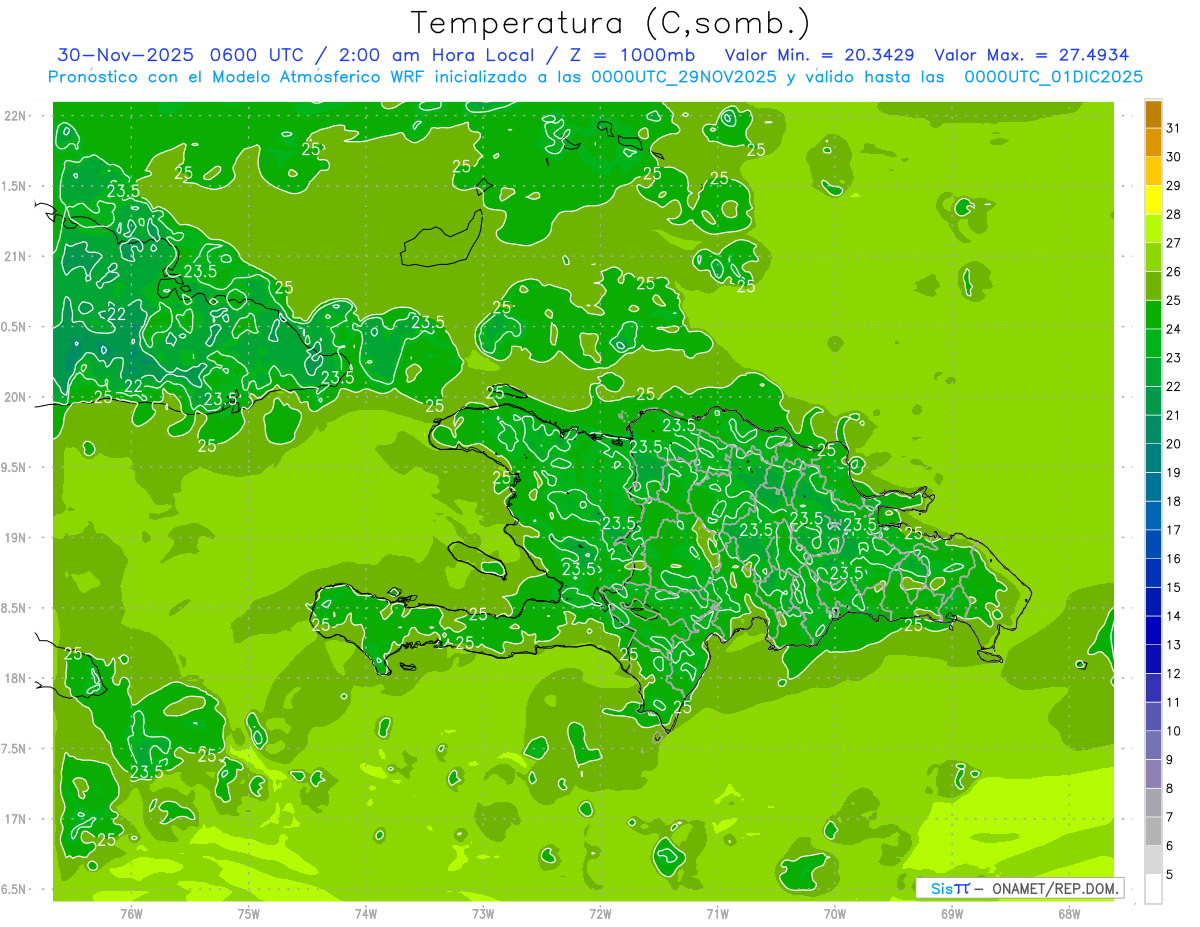This screenshot has height=927, width=1200.
Task: Pick the teal swatch between 19 and 20
Action: tap(1153, 459)
